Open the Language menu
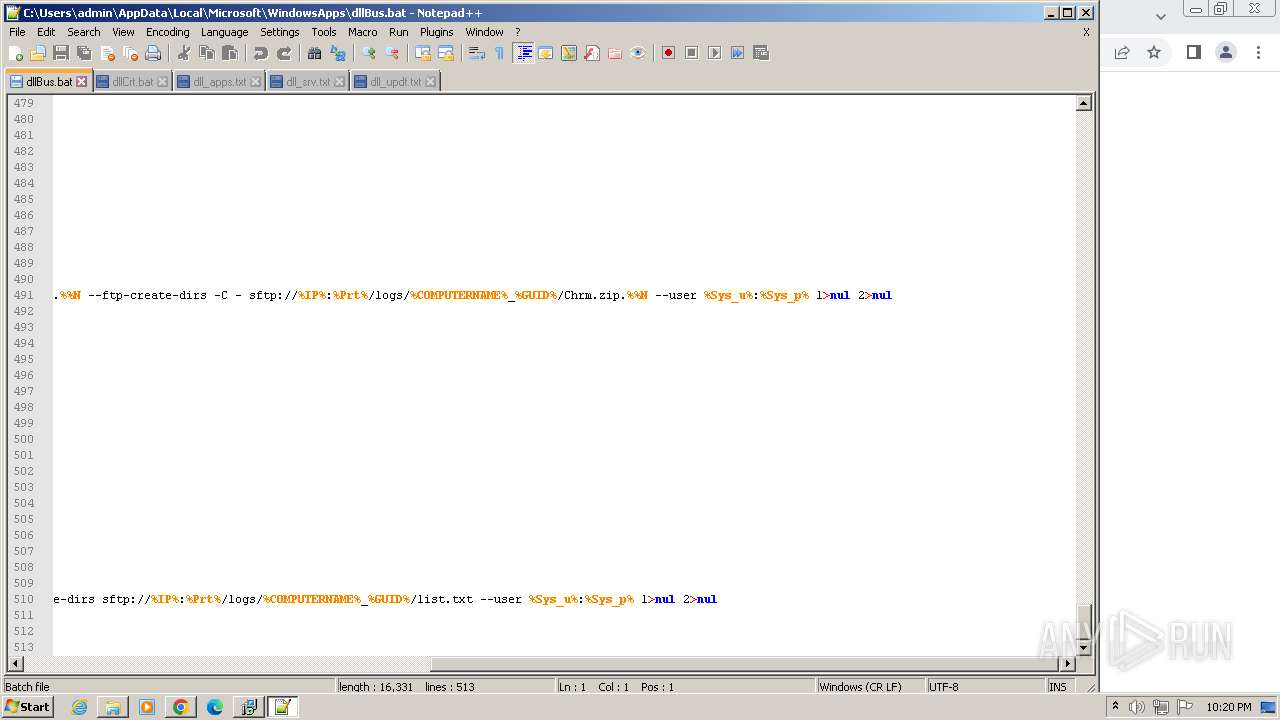This screenshot has width=1280, height=720. click(x=224, y=32)
